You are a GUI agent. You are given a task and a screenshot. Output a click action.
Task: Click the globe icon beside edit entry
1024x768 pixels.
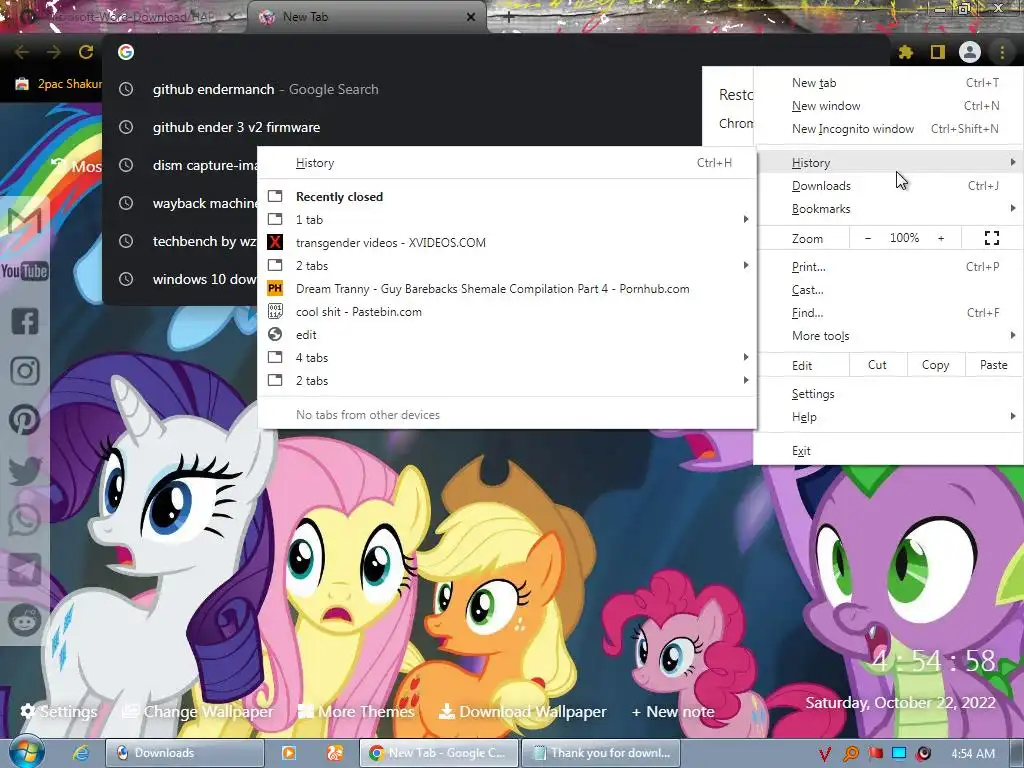point(275,334)
